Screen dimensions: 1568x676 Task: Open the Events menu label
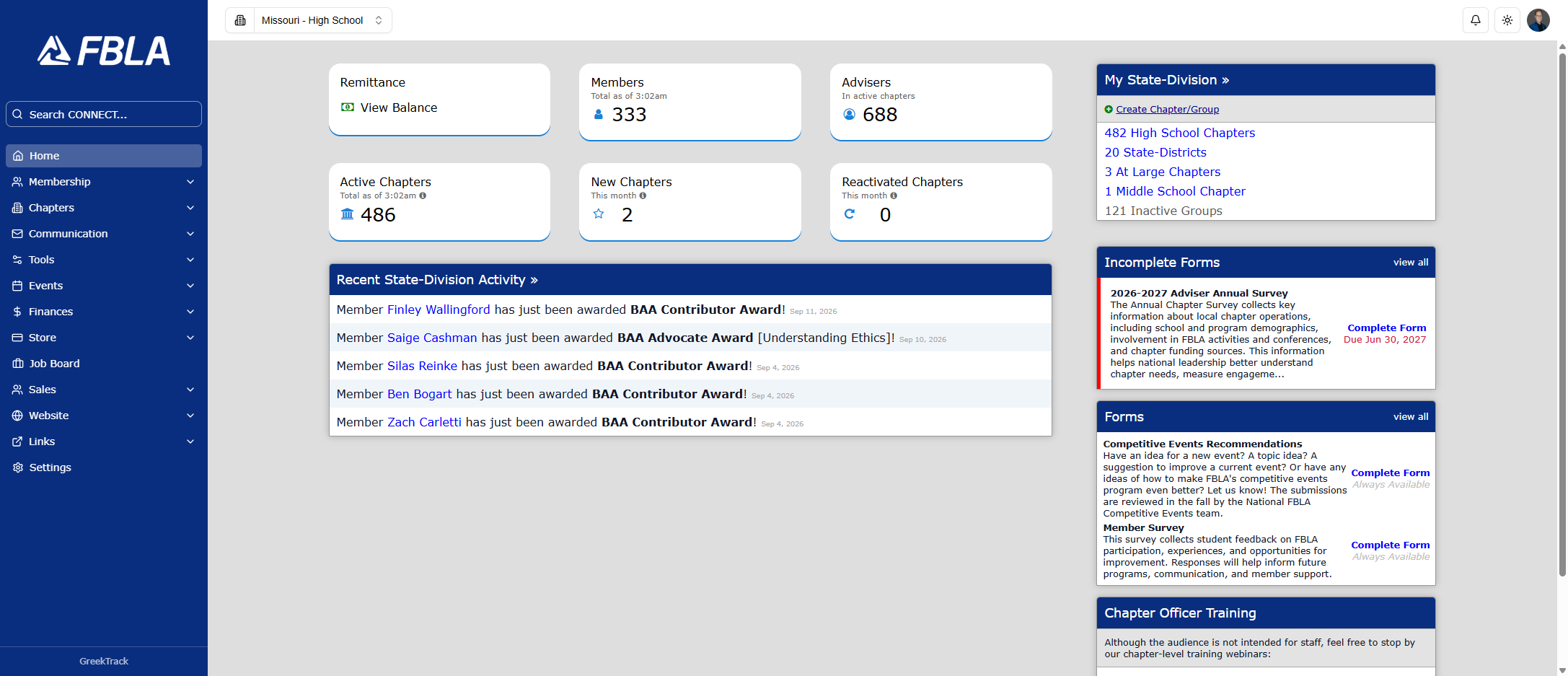46,286
